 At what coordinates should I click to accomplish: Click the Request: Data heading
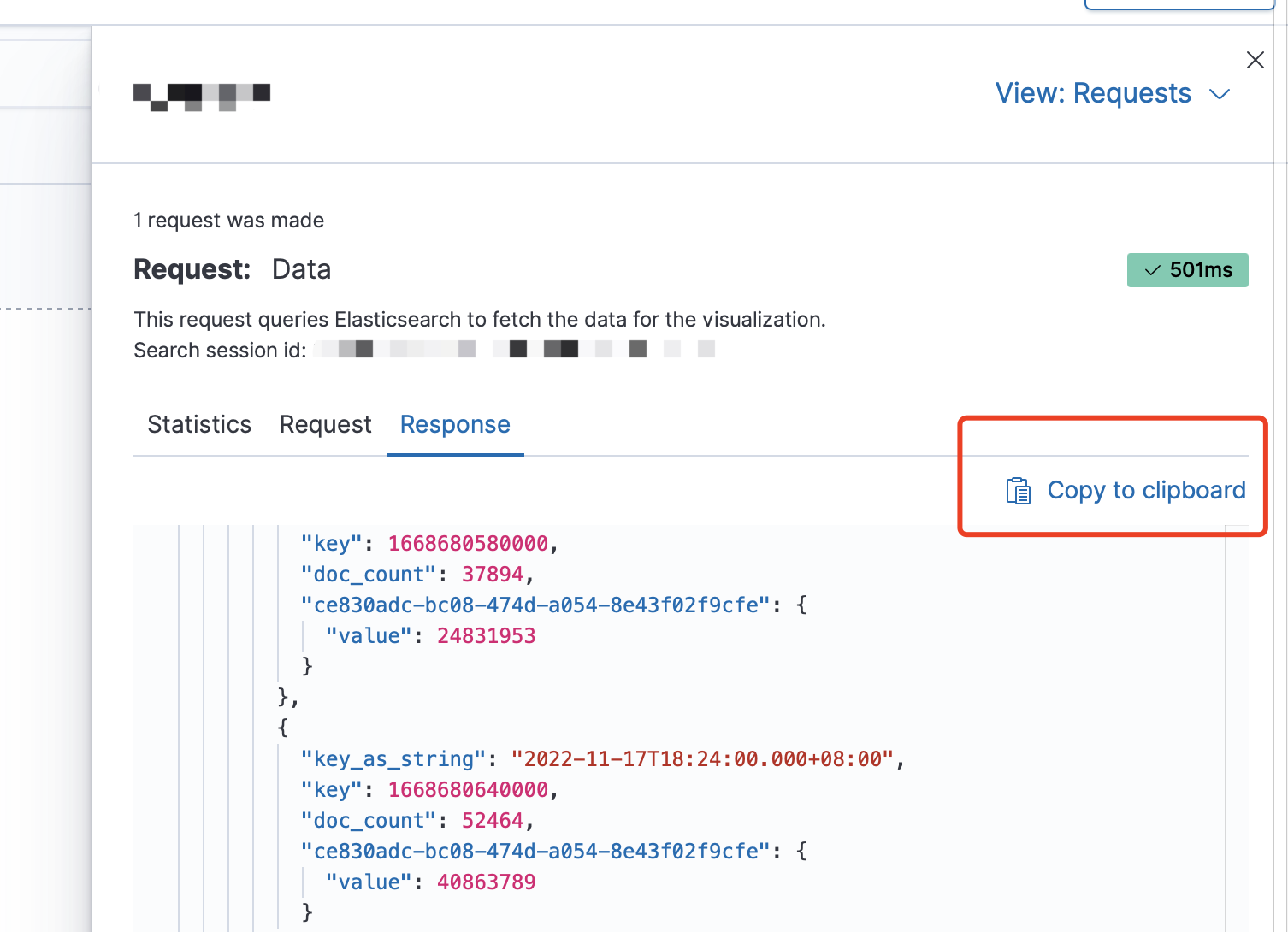[x=232, y=270]
